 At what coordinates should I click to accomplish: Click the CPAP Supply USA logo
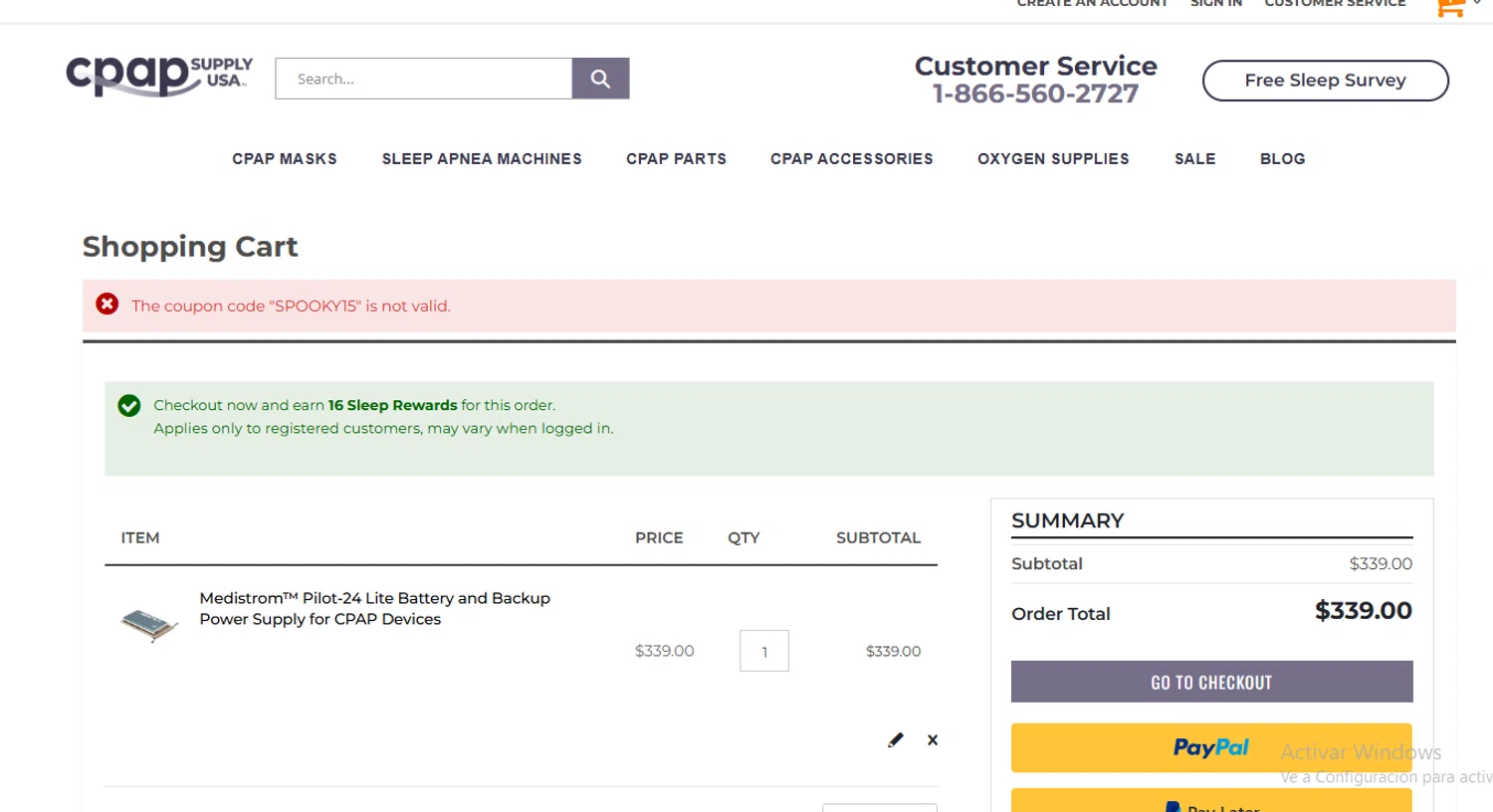coord(159,76)
